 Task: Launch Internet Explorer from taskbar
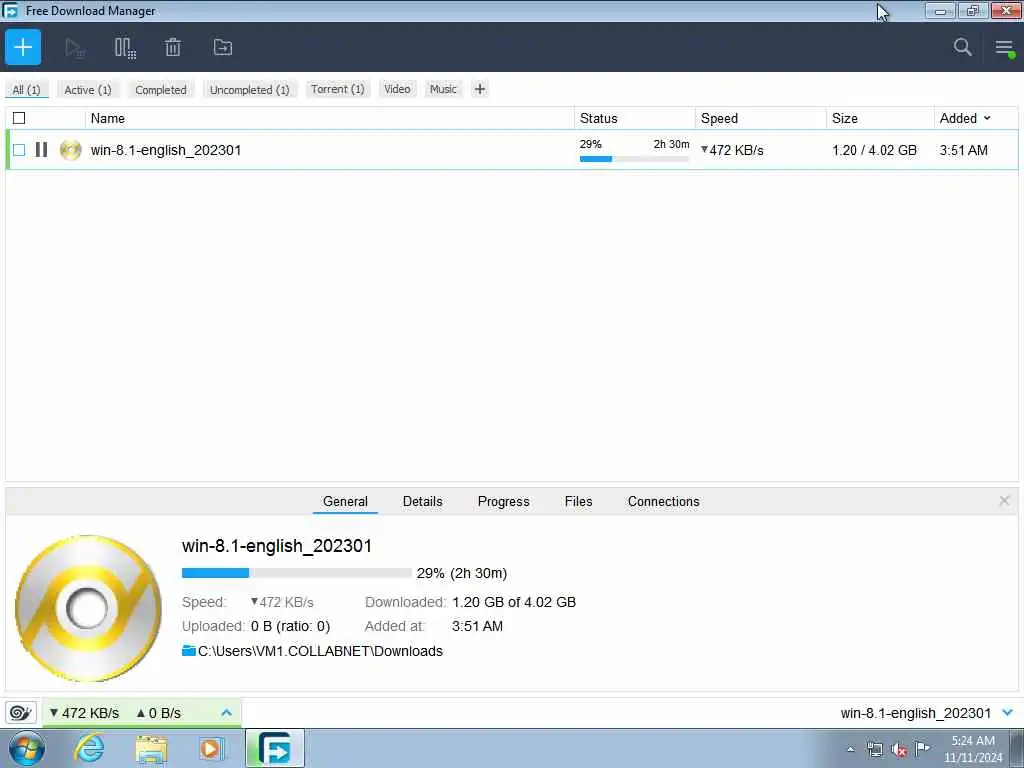pyautogui.click(x=89, y=748)
